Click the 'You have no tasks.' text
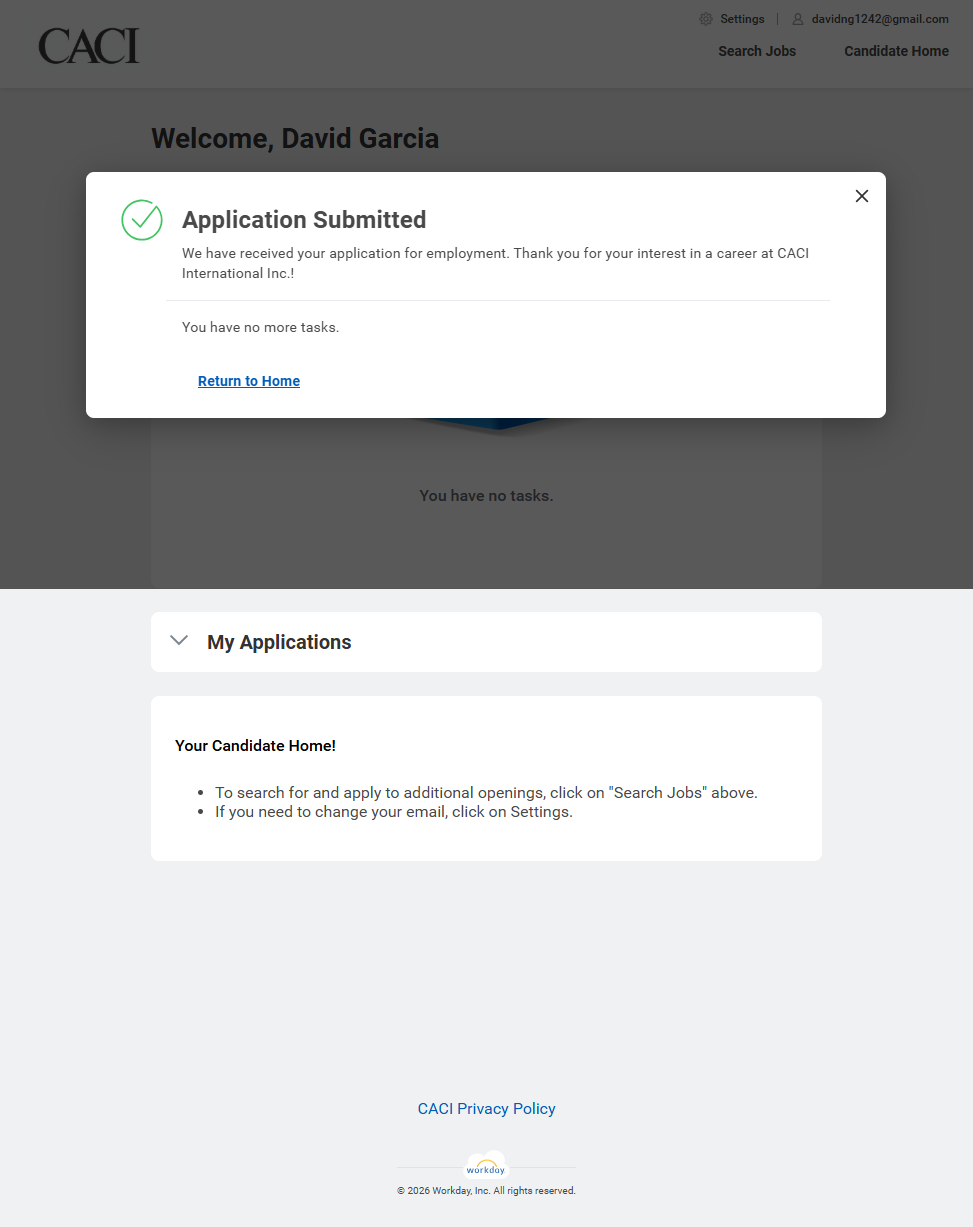The image size is (973, 1227). (x=486, y=495)
